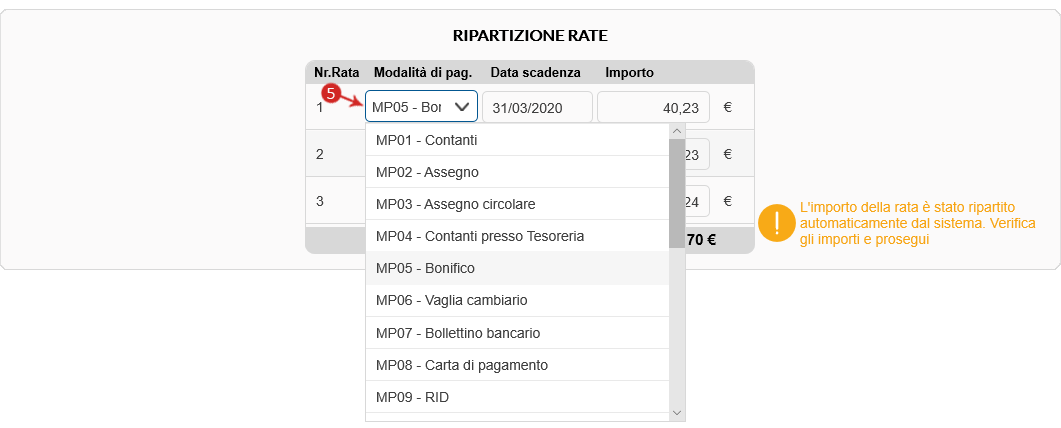
Task: Click the Data scadenza field 31/03/2020
Action: point(537,107)
